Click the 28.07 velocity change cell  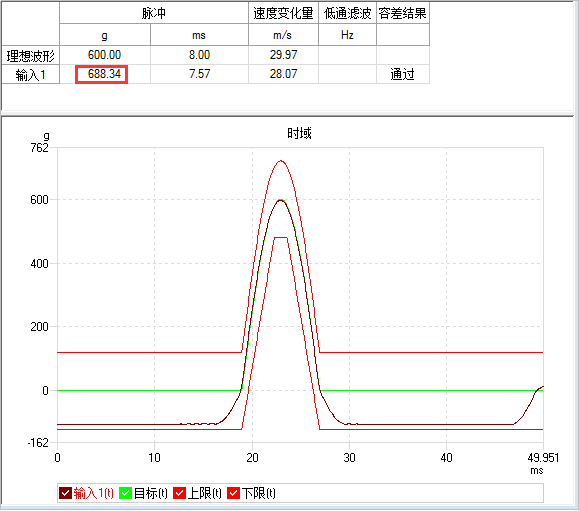click(x=283, y=74)
